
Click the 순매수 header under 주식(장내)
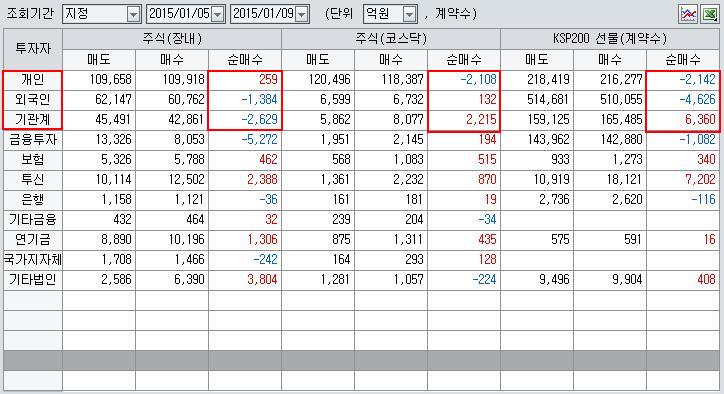pos(245,60)
